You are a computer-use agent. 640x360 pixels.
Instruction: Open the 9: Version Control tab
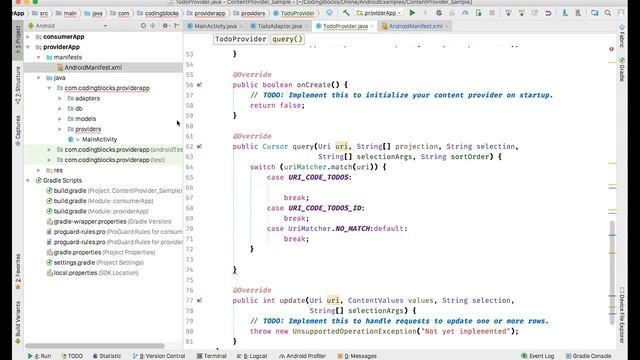point(158,356)
